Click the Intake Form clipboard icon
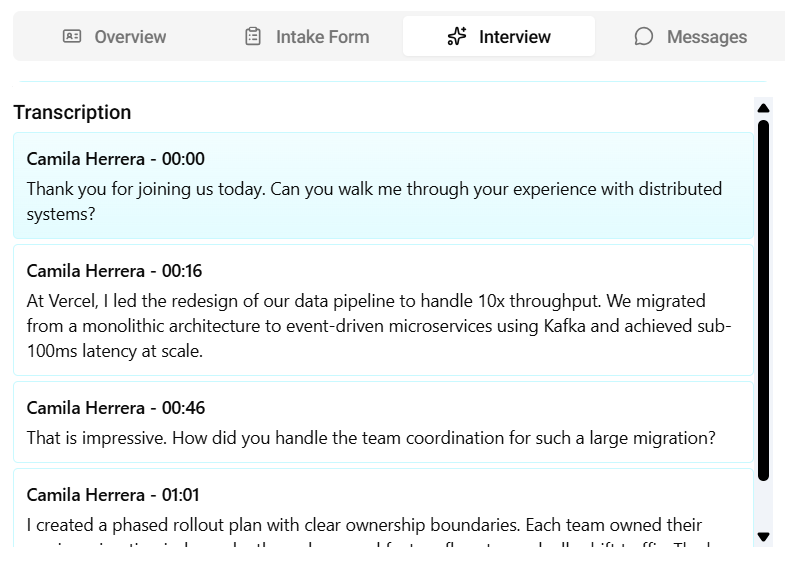 tap(253, 37)
